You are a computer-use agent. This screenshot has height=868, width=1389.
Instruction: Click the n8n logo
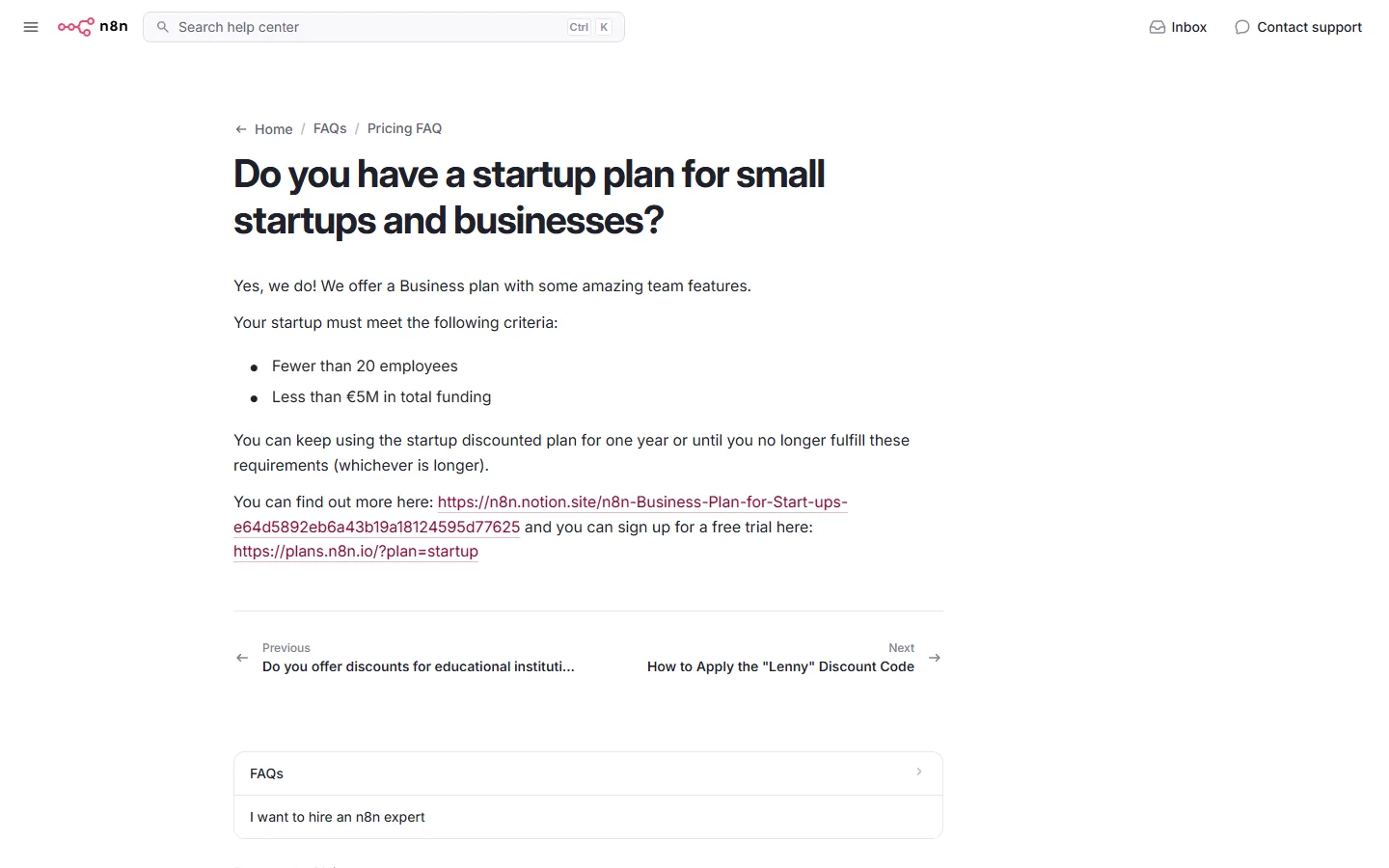93,27
